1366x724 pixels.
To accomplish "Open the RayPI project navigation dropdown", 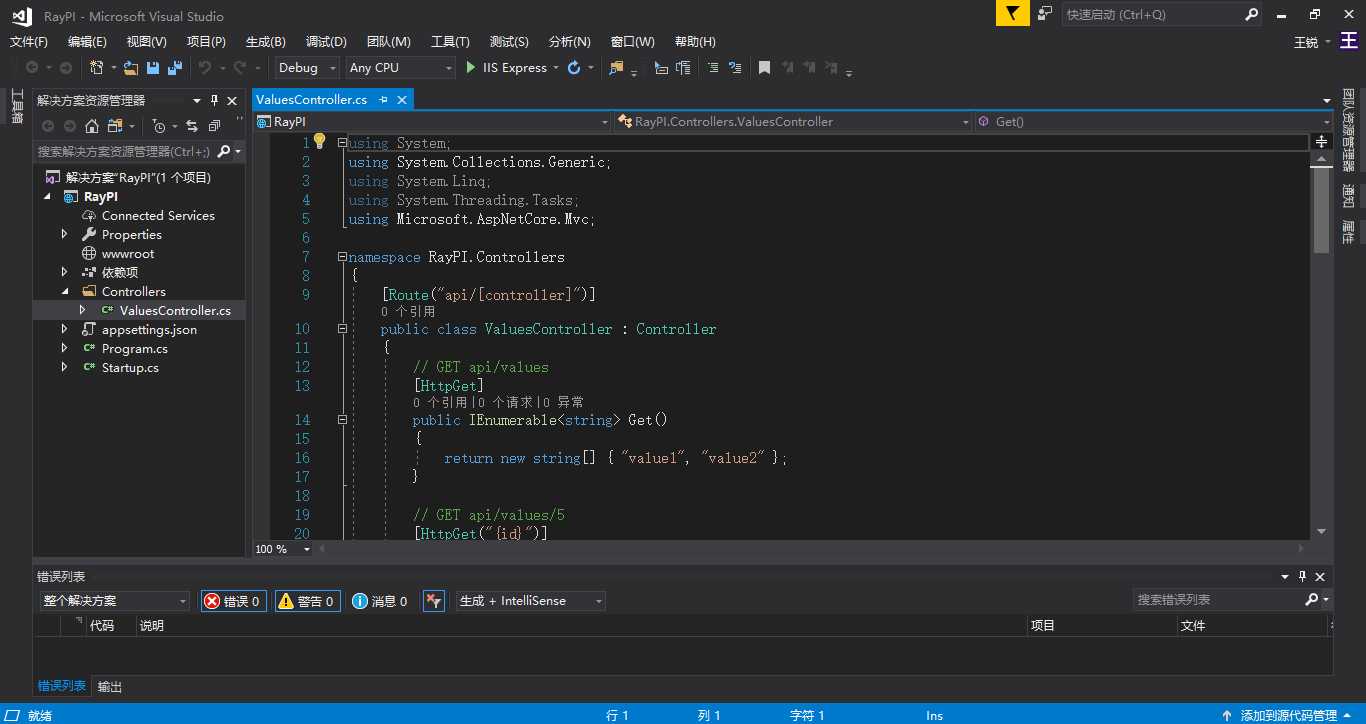I will tap(432, 122).
